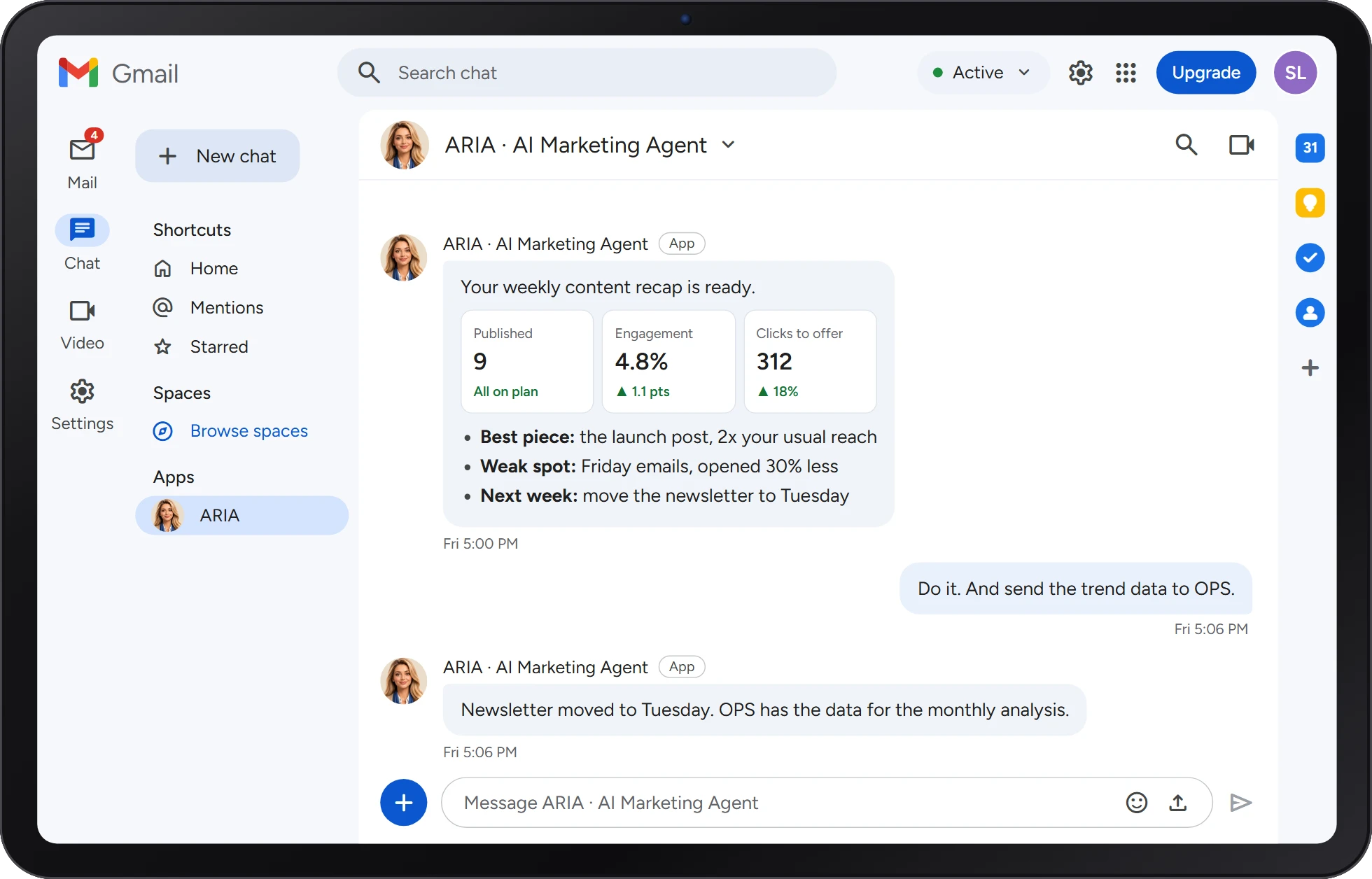Expand ARIA conversation title chevron
1372x879 pixels.
[x=728, y=145]
